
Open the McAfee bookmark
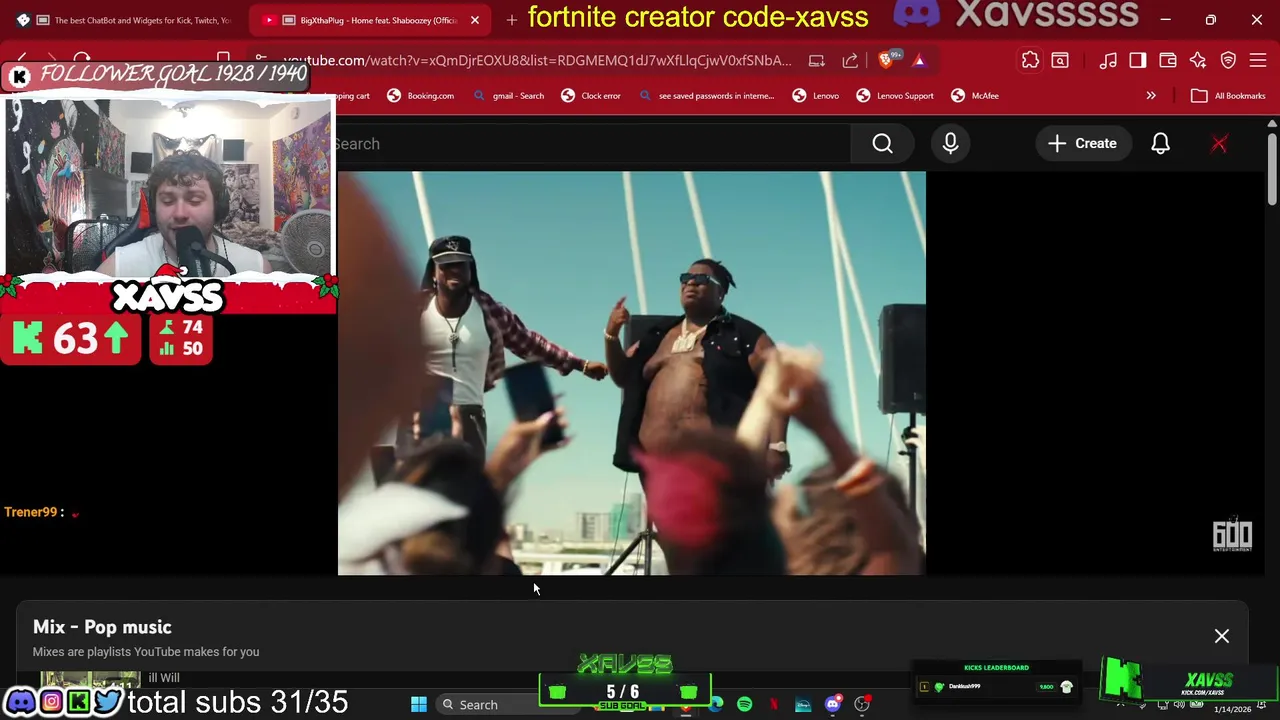tap(975, 96)
